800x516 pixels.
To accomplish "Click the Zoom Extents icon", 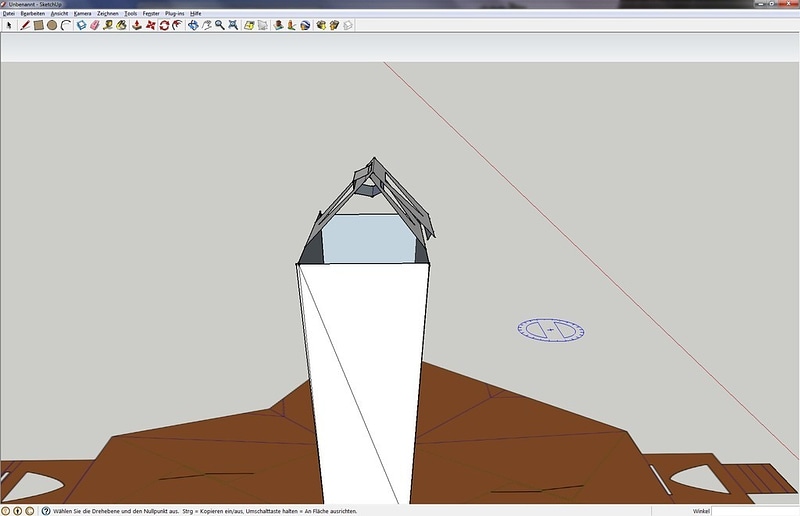I will point(233,25).
